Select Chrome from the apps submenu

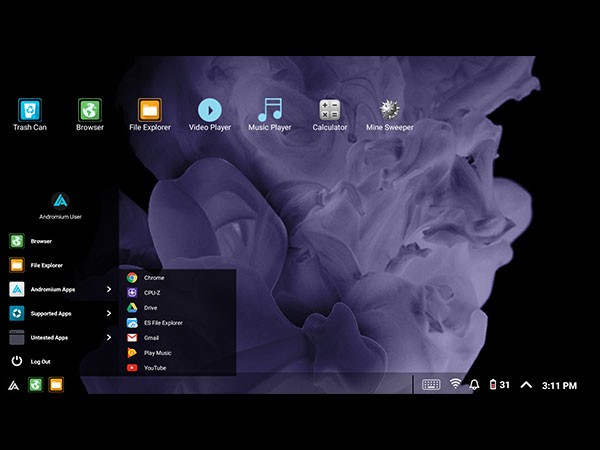click(153, 278)
